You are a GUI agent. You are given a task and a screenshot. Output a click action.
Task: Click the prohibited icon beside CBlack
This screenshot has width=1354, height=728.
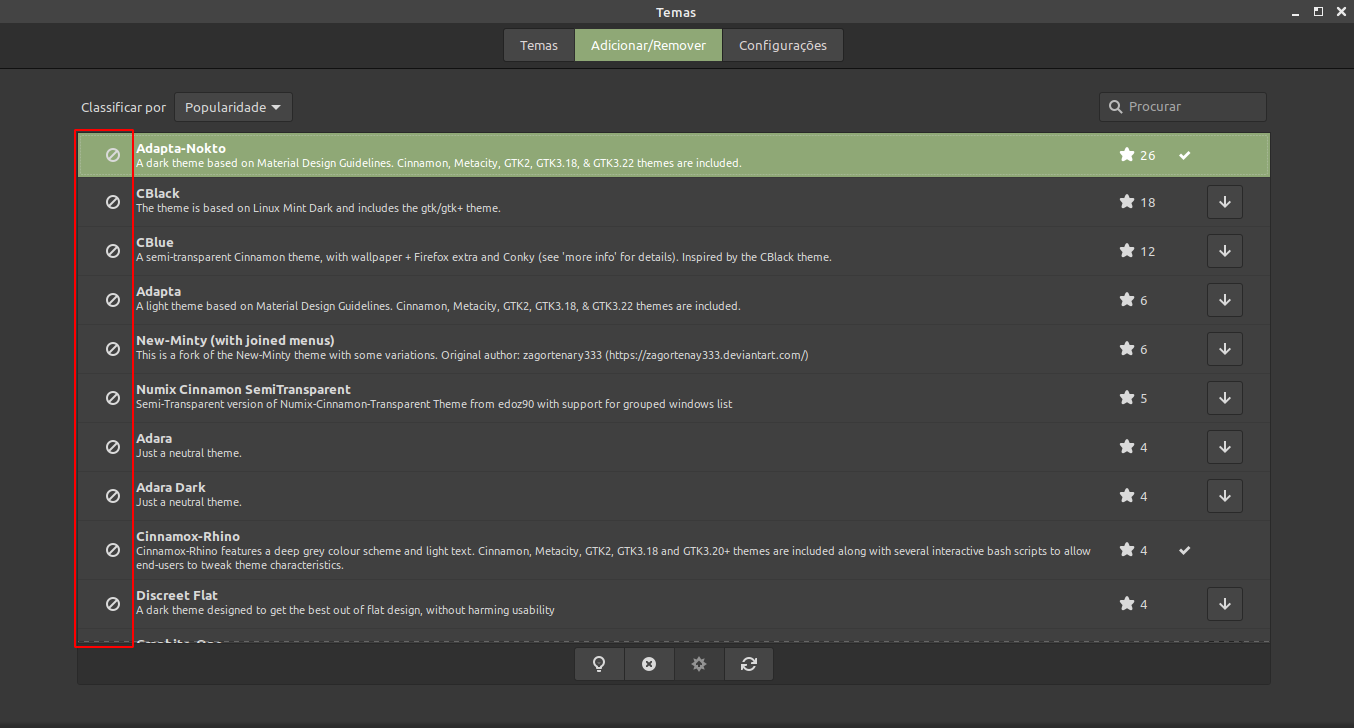[113, 202]
